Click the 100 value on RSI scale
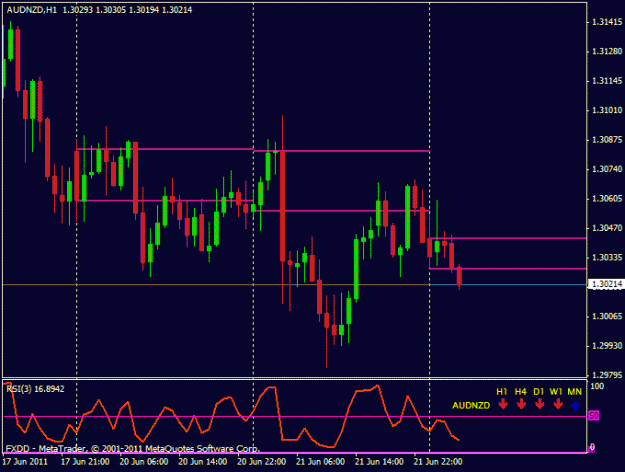This screenshot has height=472, width=625. point(597,386)
